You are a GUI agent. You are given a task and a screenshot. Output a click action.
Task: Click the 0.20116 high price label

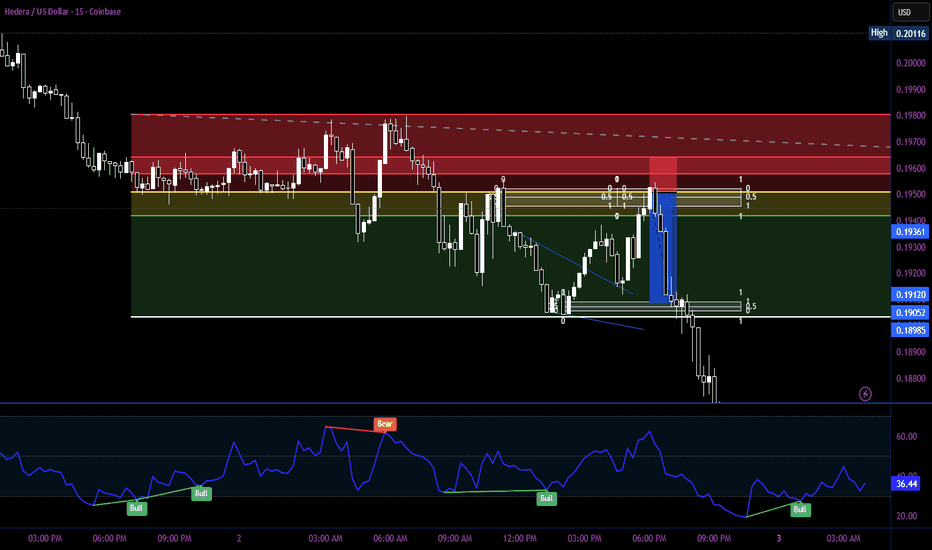pyautogui.click(x=909, y=33)
